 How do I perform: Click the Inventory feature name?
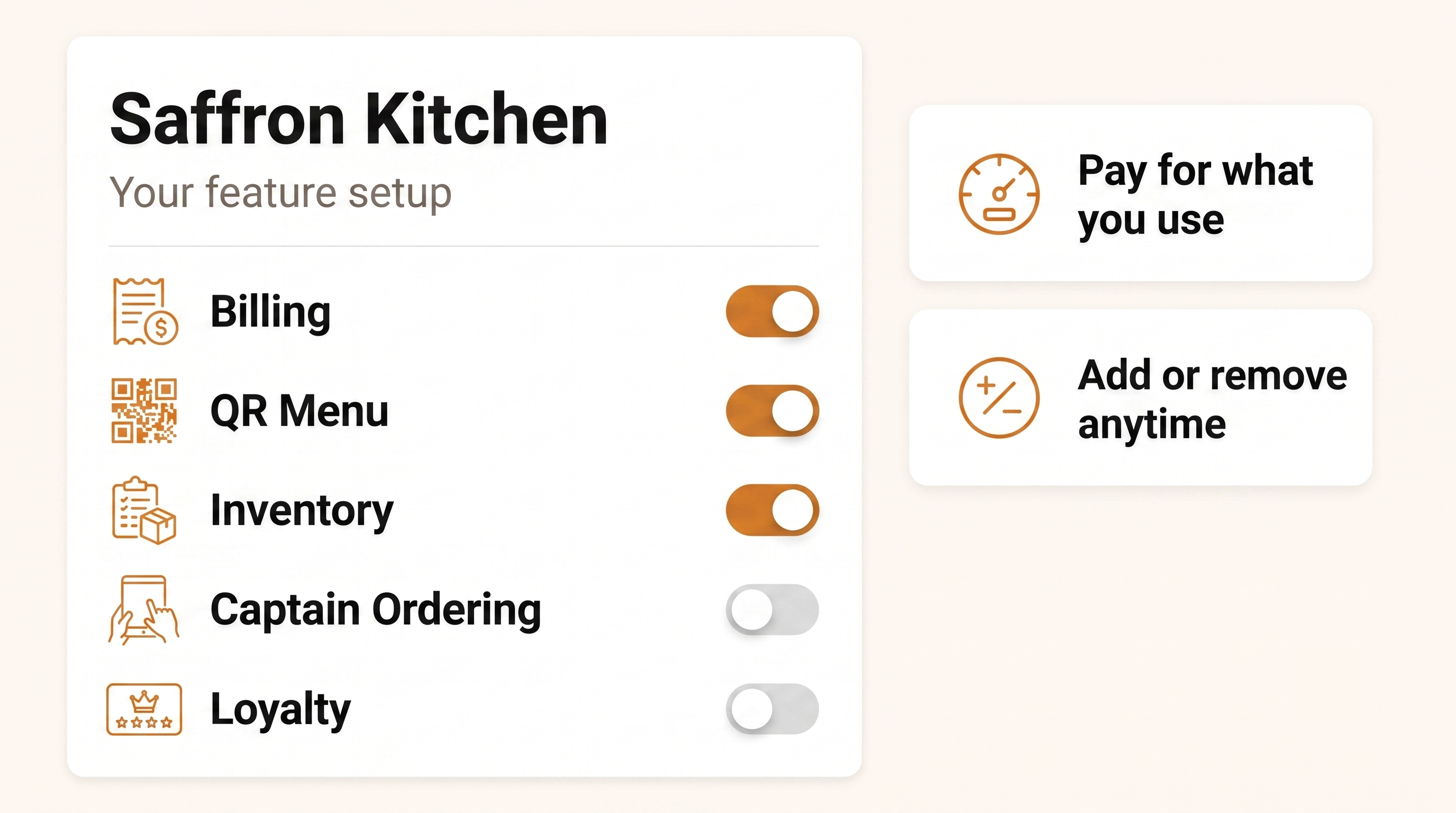point(301,511)
